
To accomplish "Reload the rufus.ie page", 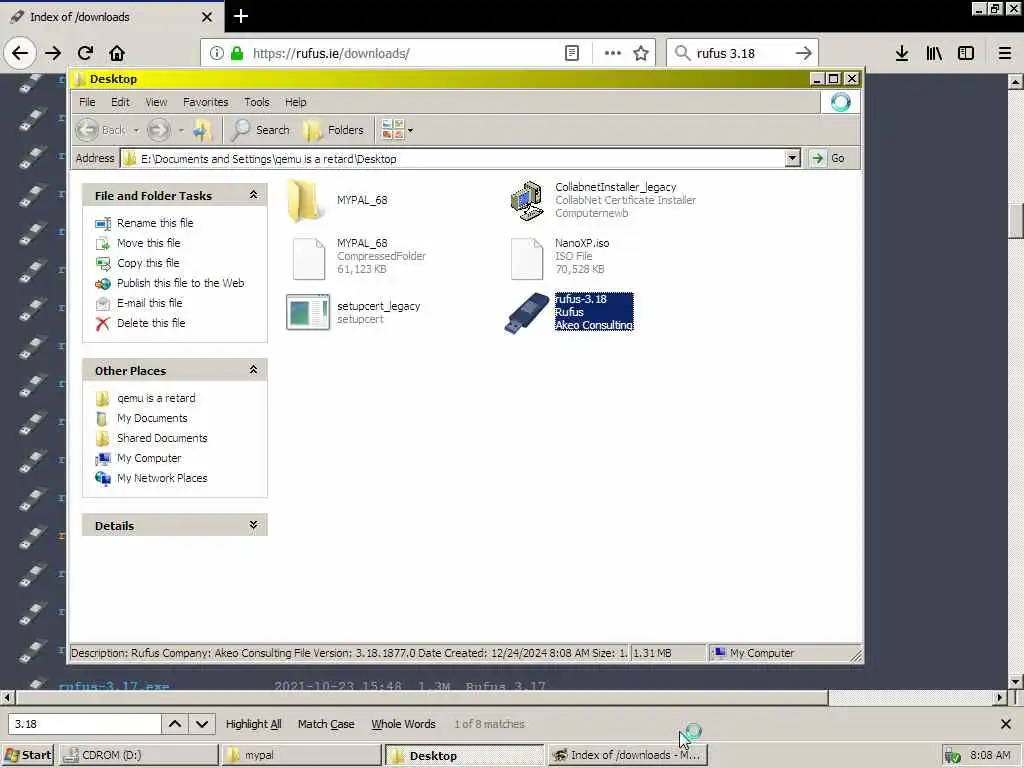I will tap(86, 53).
